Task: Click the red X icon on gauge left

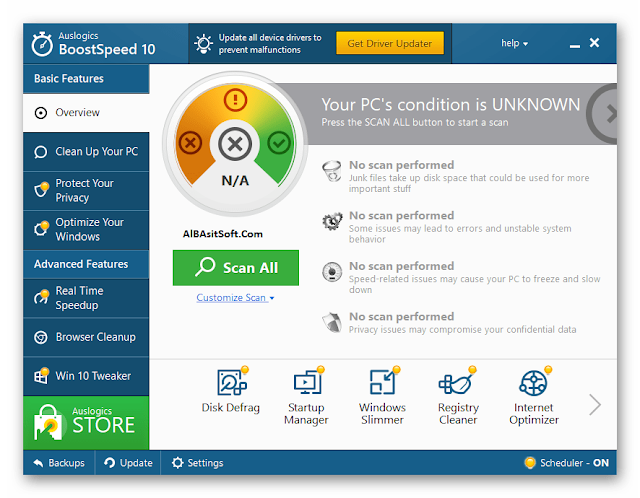Action: (190, 143)
